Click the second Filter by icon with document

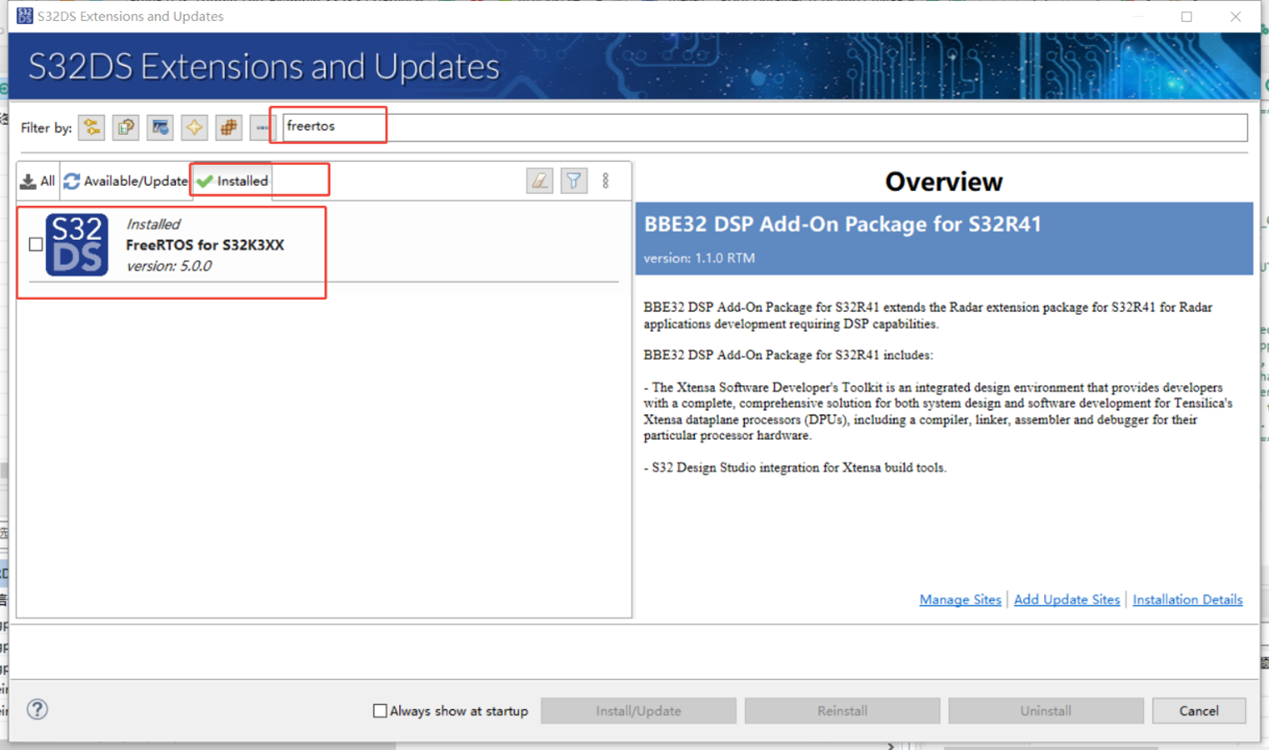(x=126, y=127)
